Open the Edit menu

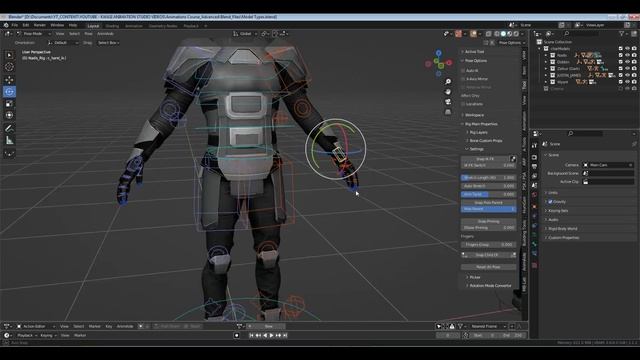26,25
